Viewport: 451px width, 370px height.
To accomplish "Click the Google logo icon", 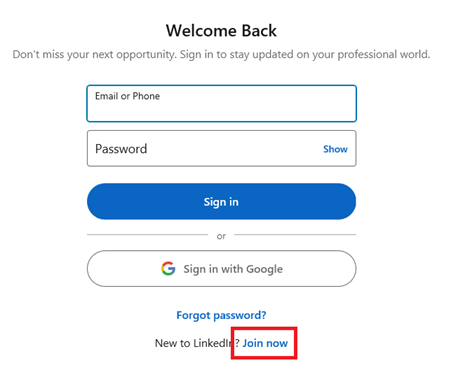I will [x=168, y=268].
